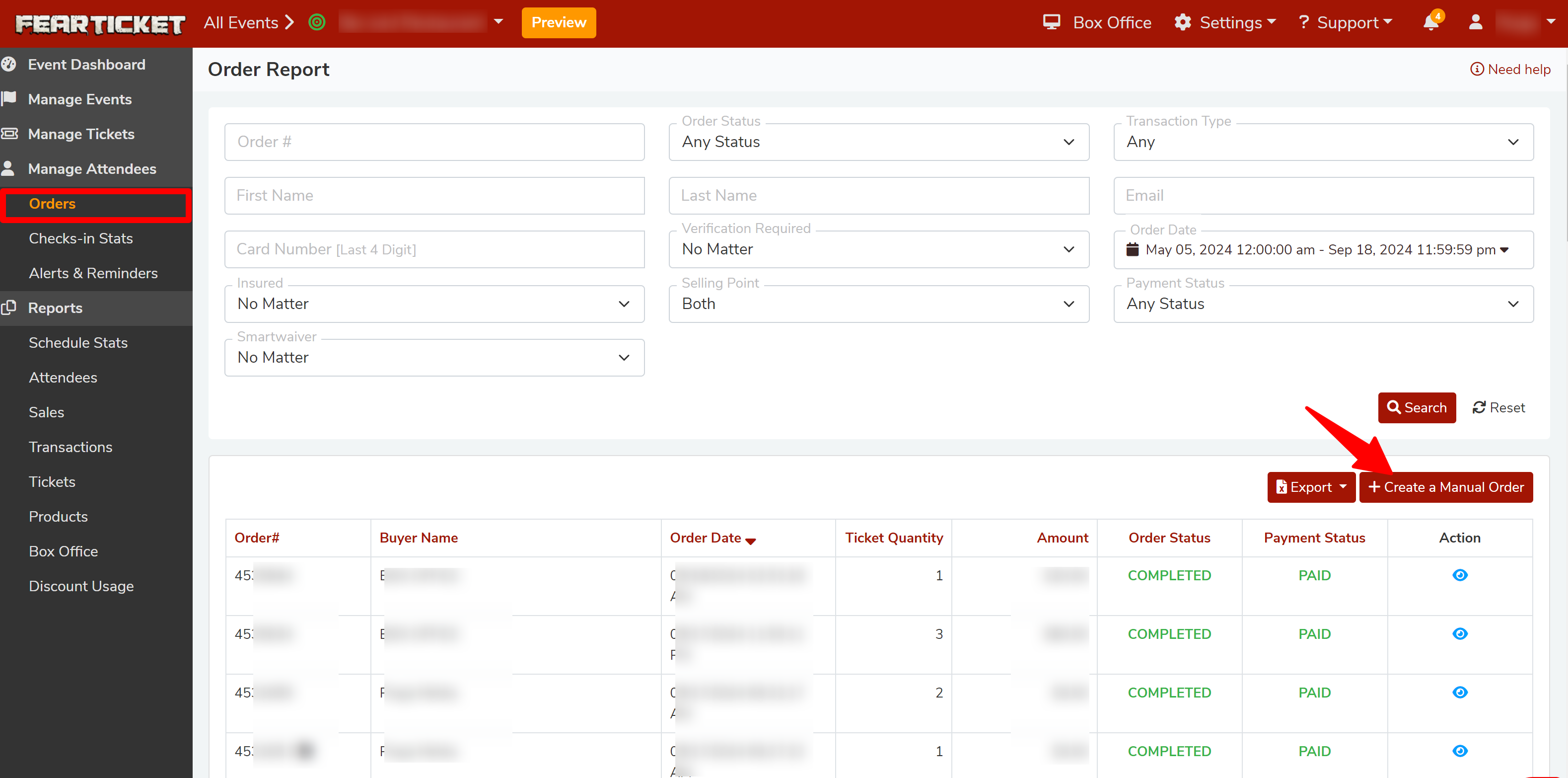The image size is (1568, 778).
Task: Go to Transactions report in sidebar
Action: pyautogui.click(x=71, y=447)
